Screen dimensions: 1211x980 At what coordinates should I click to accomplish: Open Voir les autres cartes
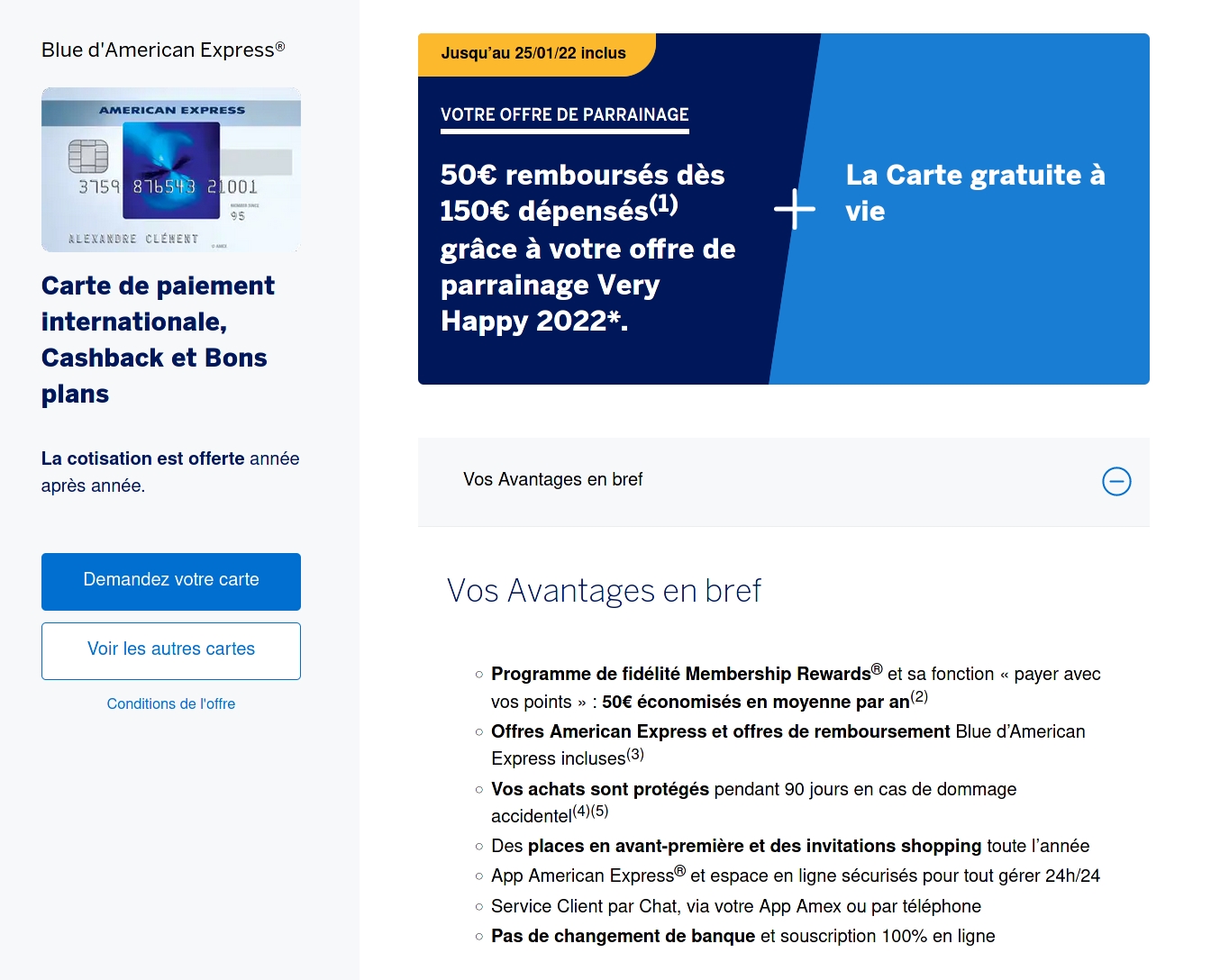click(x=171, y=650)
